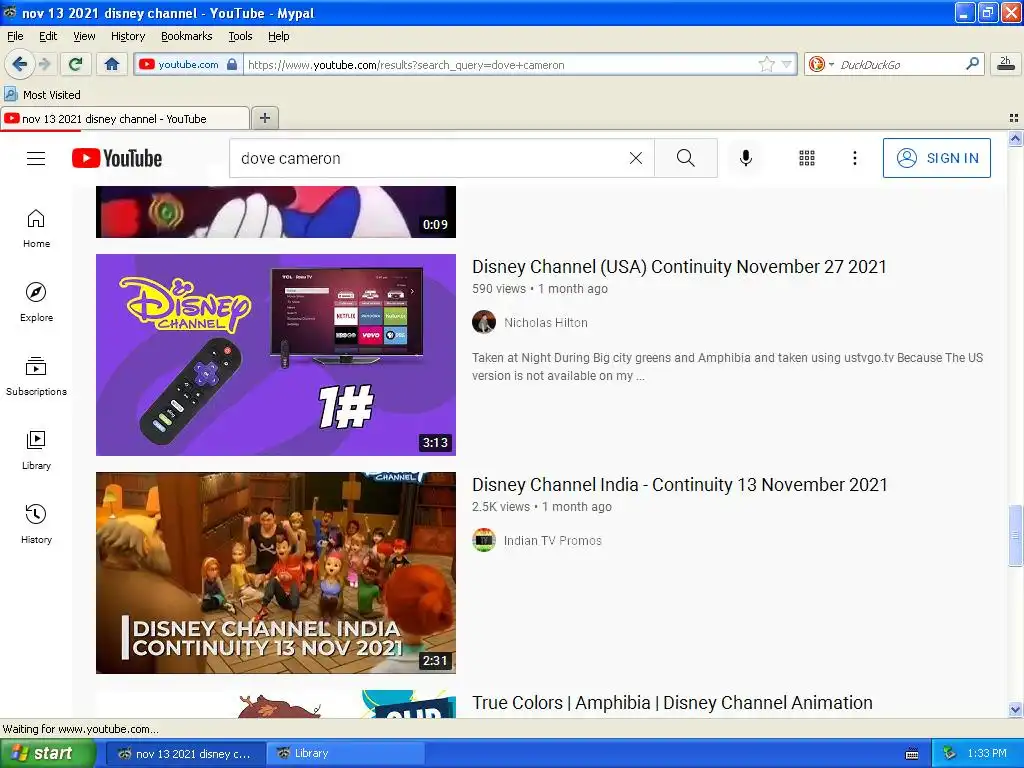
Task: Open the Help menu
Action: tap(278, 36)
